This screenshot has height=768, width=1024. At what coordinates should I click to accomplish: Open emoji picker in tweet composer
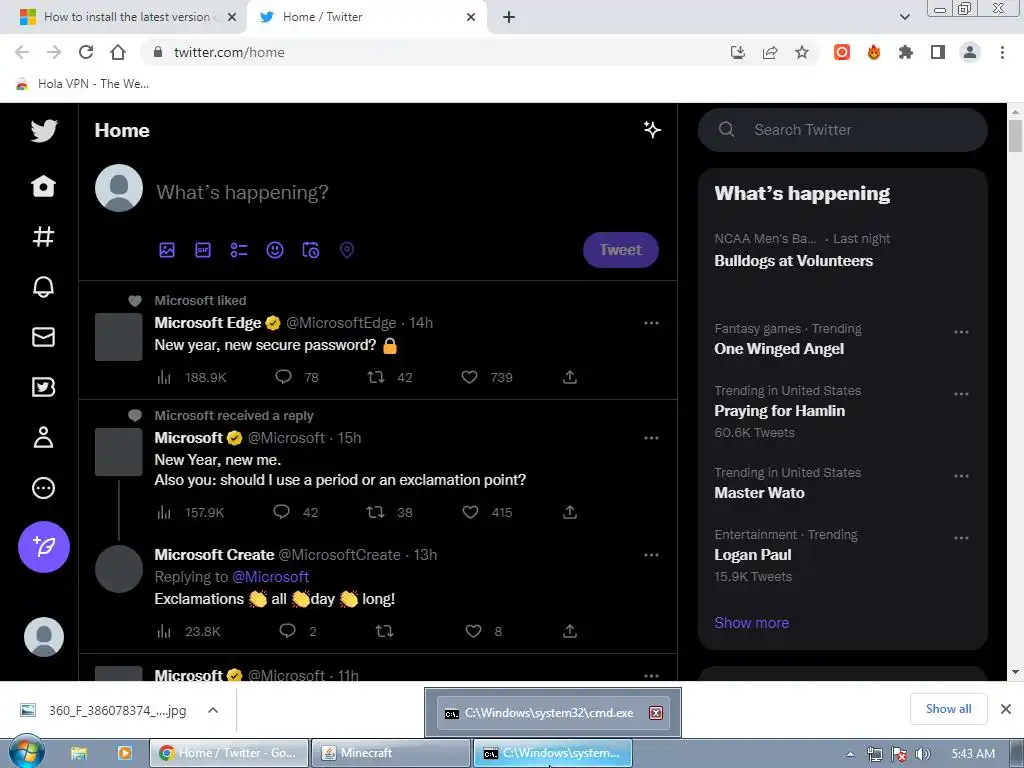pyautogui.click(x=275, y=250)
